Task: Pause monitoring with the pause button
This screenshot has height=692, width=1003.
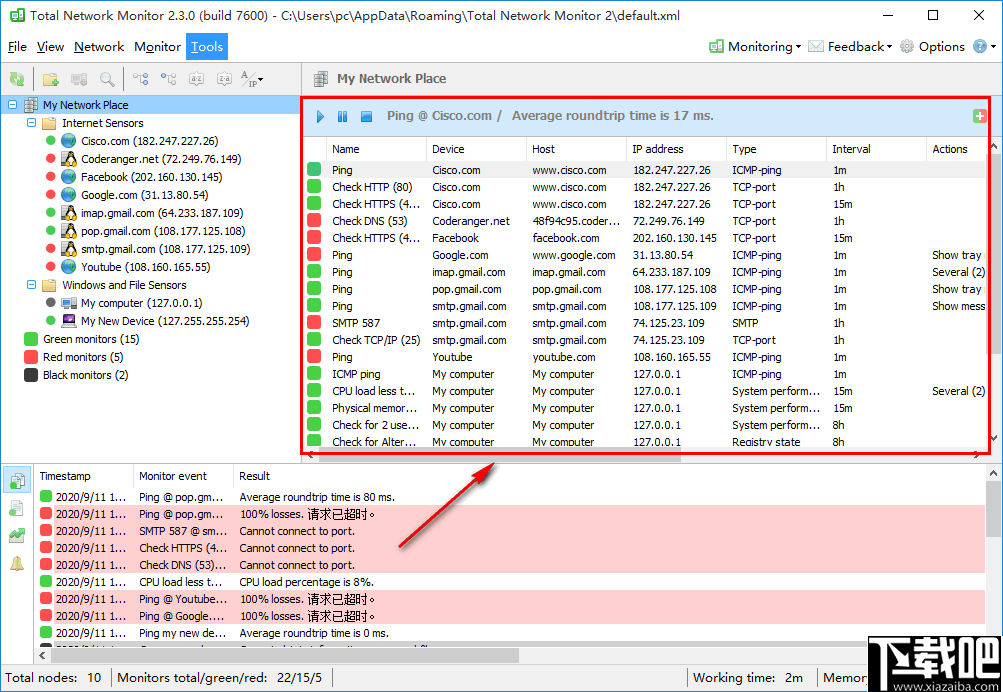Action: pos(343,116)
